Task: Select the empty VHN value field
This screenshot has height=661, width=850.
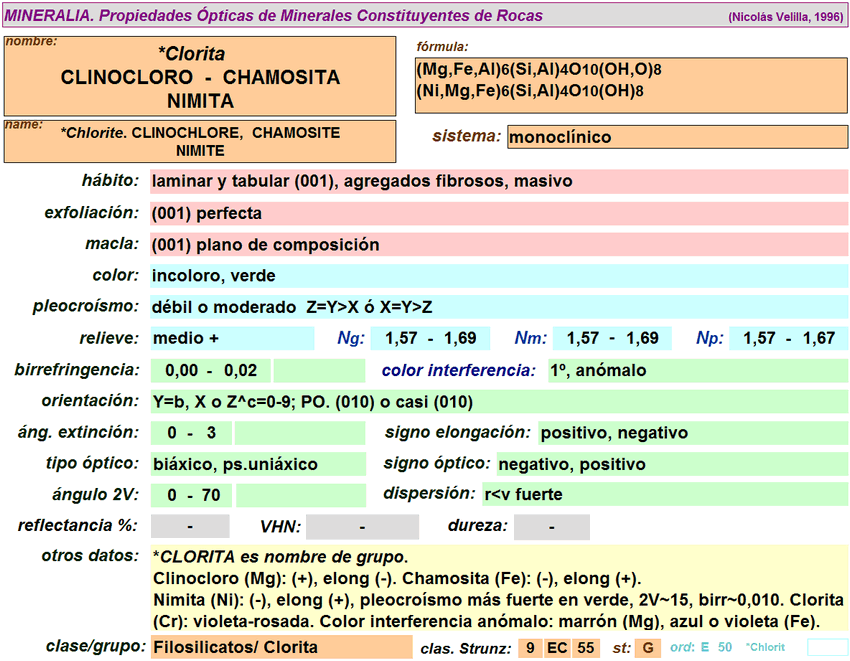Action: [x=362, y=527]
